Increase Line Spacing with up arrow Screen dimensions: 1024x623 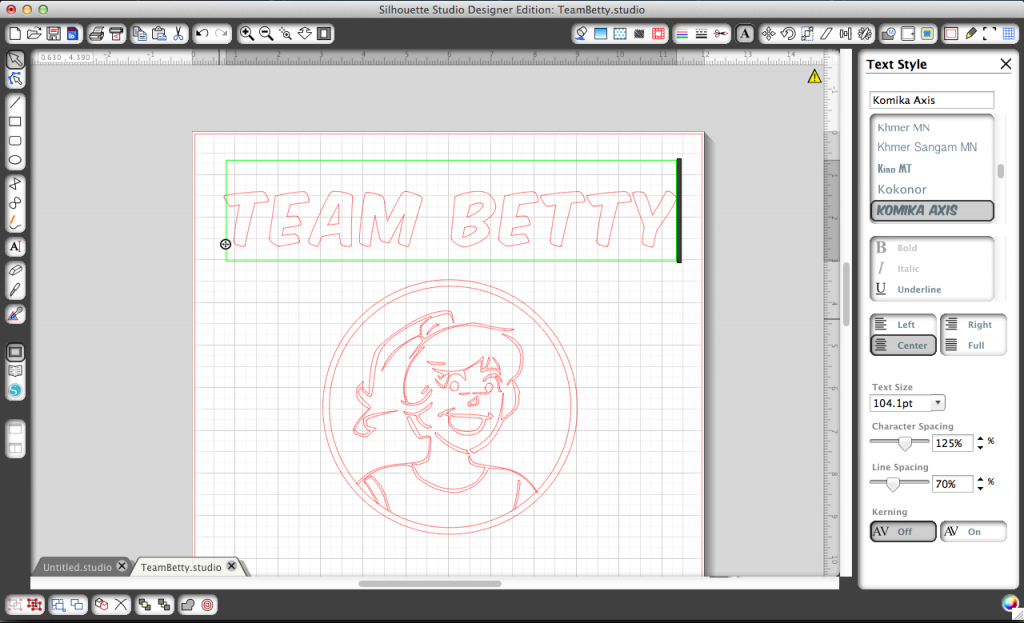[980, 479]
